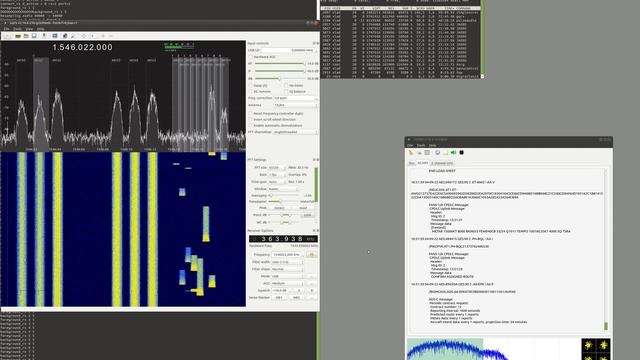
Task: Click Receiver Options panel undock icon
Action: pos(313,231)
